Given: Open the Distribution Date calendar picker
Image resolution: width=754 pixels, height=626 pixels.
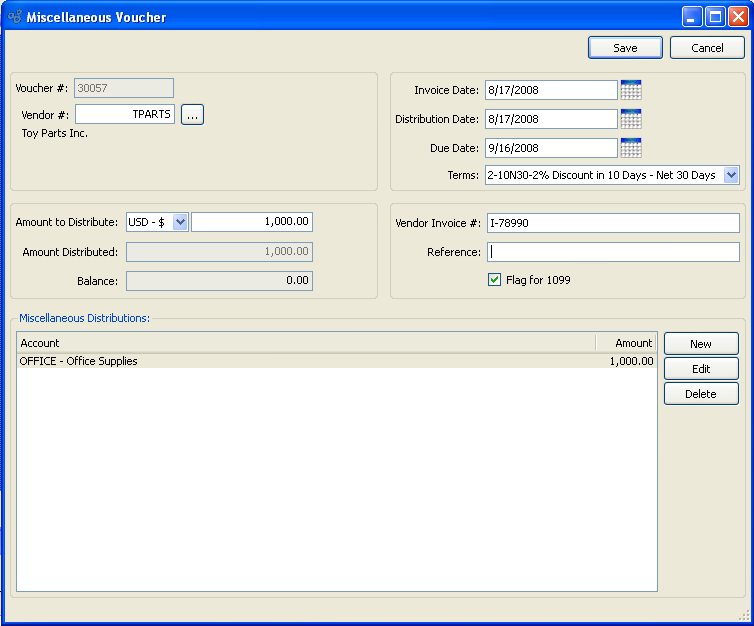Looking at the screenshot, I should coord(630,119).
